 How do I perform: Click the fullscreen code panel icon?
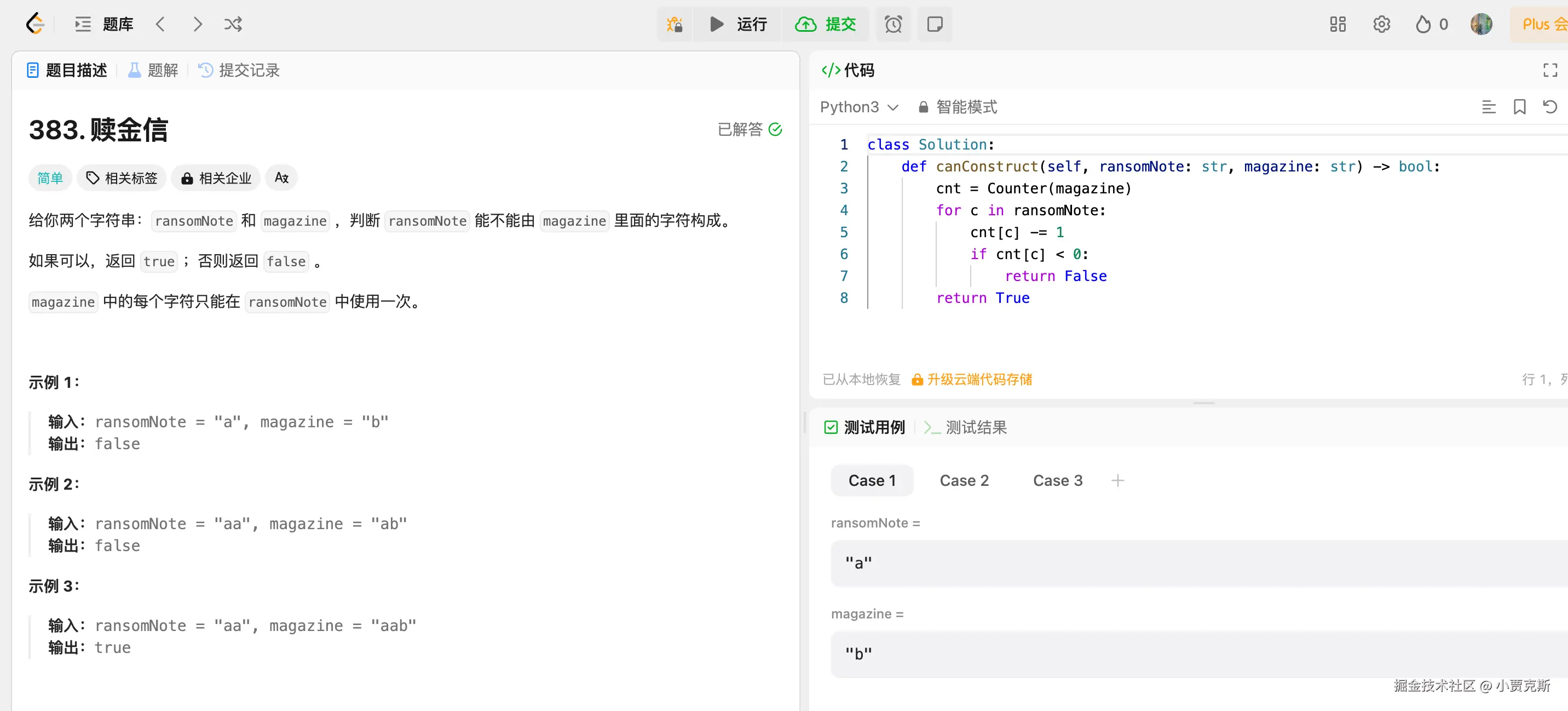[x=1550, y=70]
